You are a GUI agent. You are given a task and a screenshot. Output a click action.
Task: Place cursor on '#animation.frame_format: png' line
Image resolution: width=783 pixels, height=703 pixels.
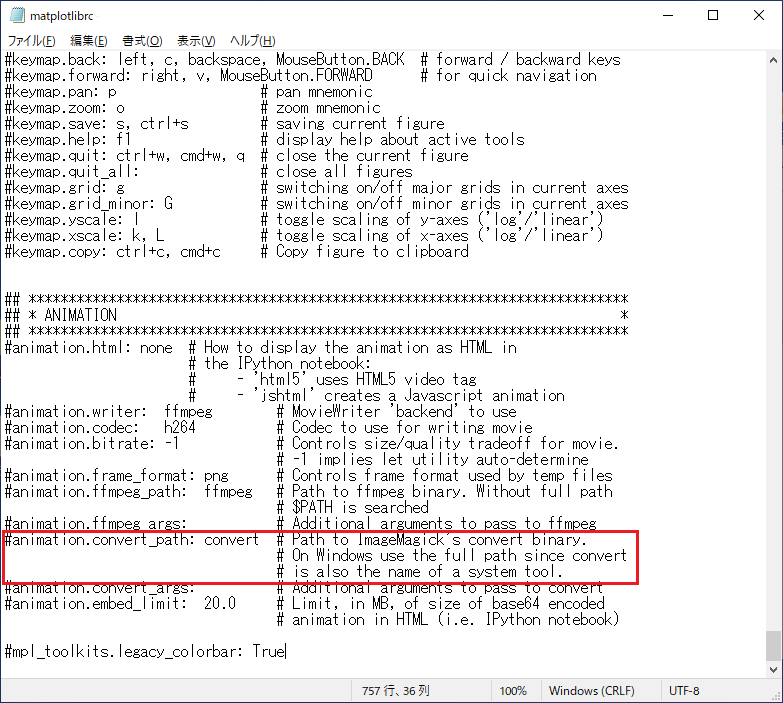tap(309, 475)
